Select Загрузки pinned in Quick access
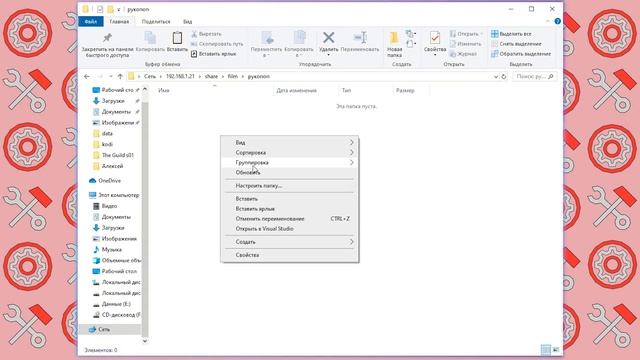The height and width of the screenshot is (360, 640). [x=113, y=101]
